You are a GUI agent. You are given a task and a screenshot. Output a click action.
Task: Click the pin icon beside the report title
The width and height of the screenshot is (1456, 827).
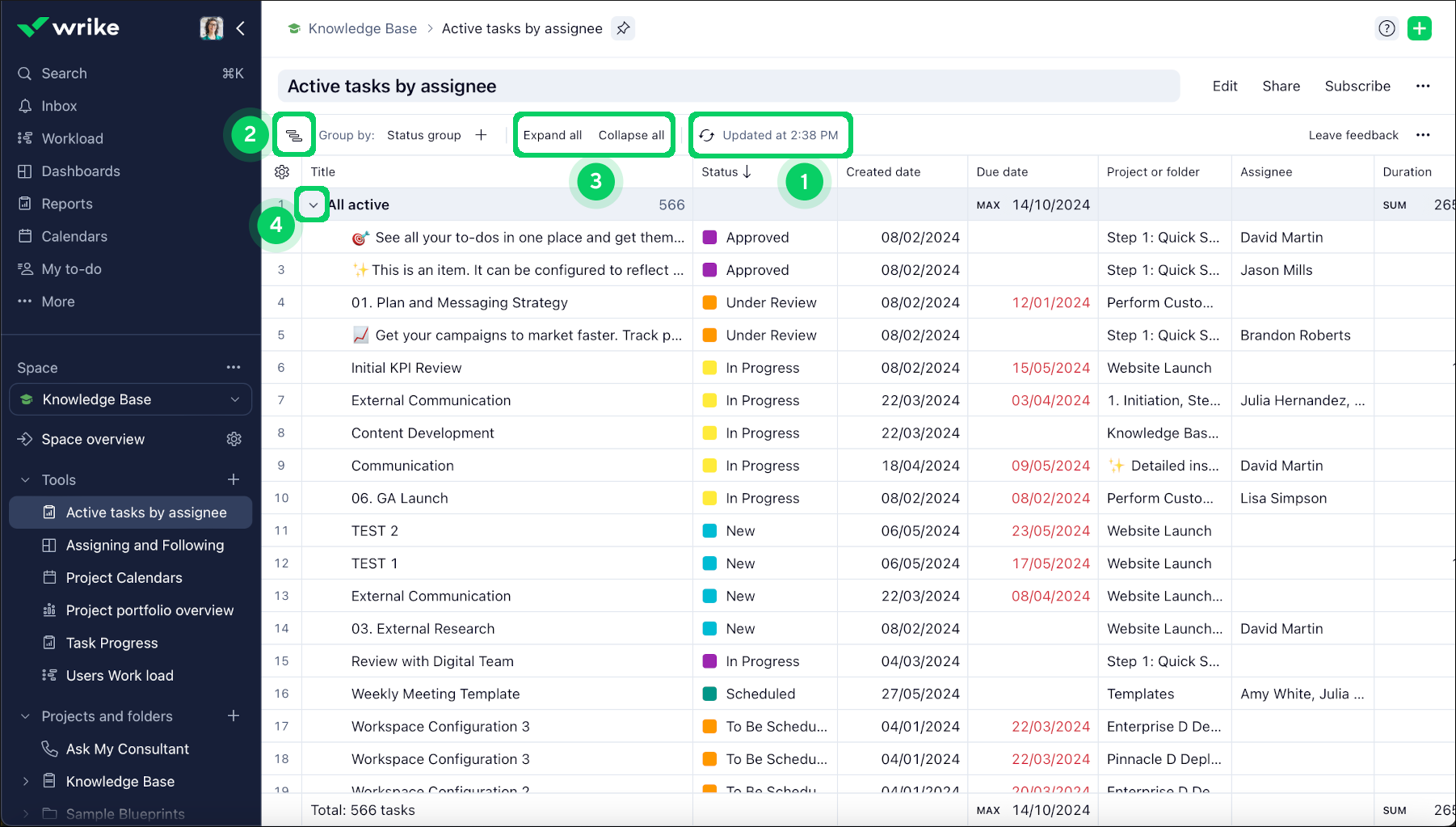(x=623, y=28)
